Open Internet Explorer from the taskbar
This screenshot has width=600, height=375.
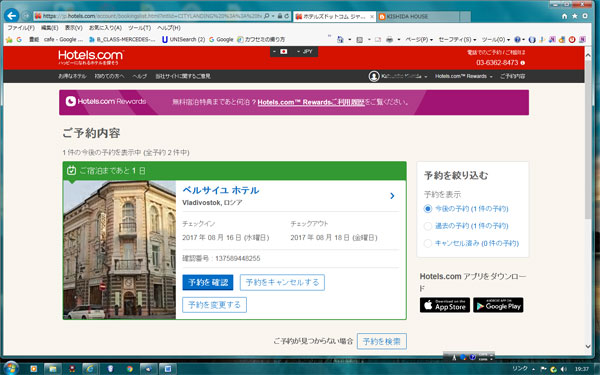[90, 368]
